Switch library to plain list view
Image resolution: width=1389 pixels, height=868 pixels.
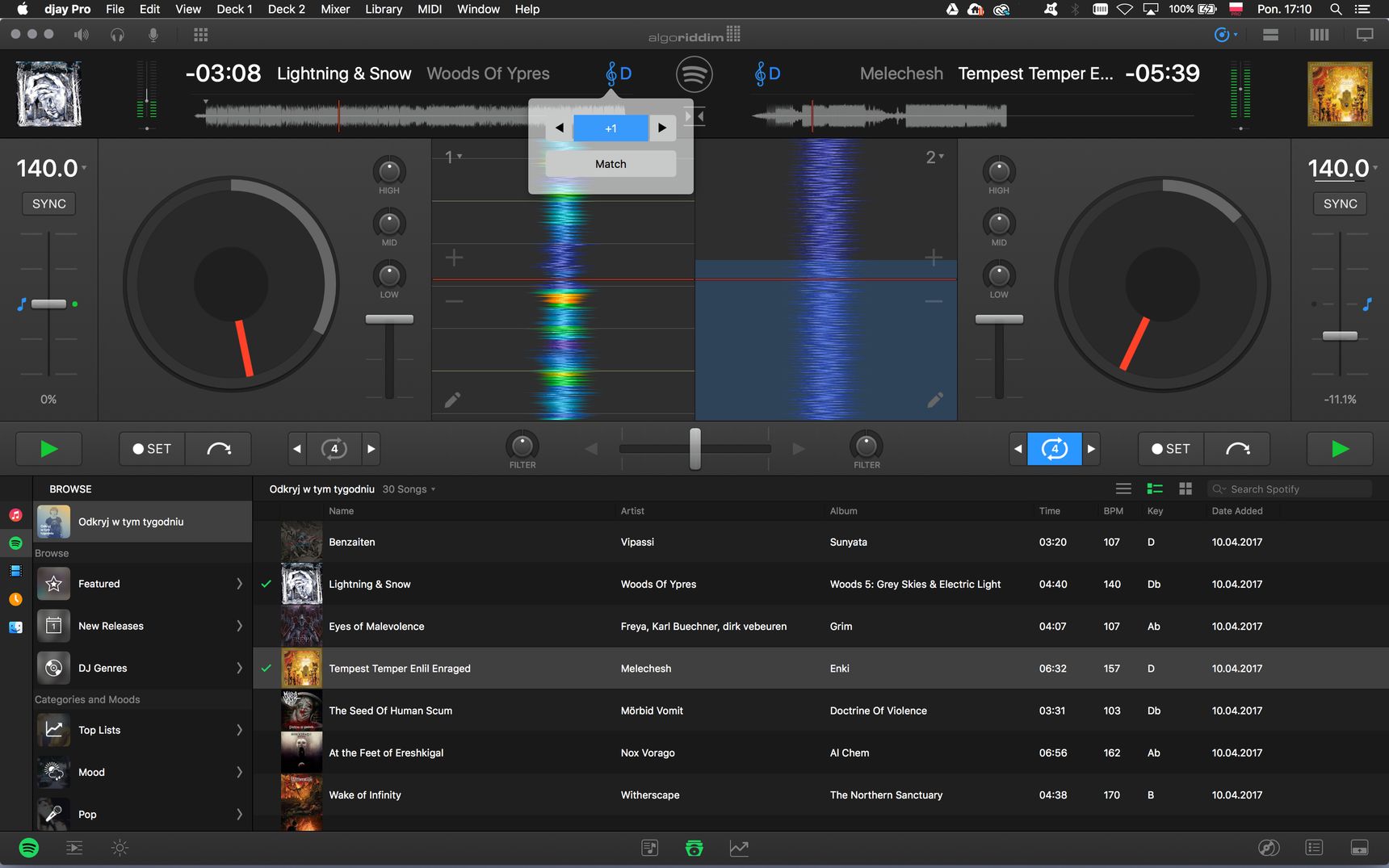pyautogui.click(x=1123, y=489)
